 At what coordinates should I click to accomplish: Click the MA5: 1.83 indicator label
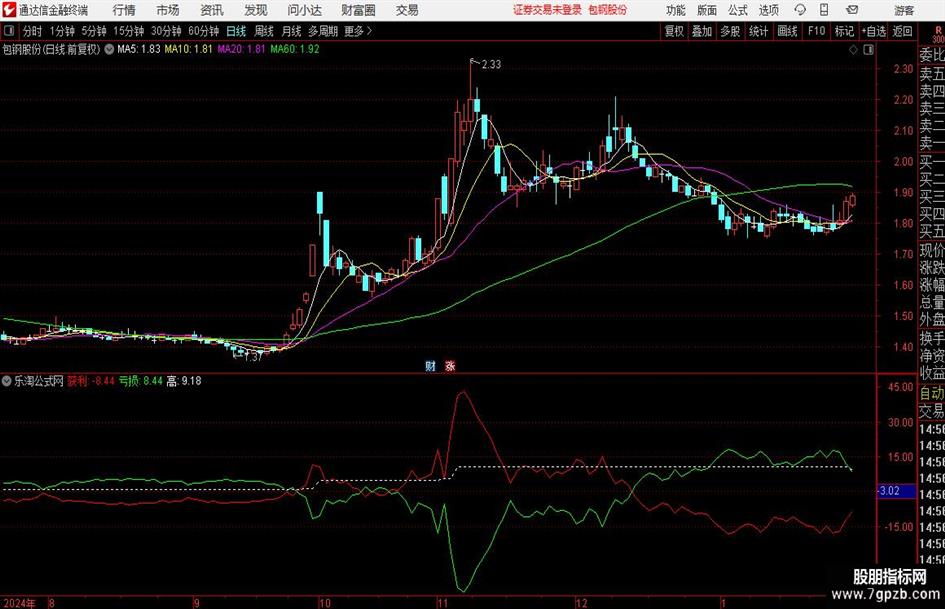139,49
